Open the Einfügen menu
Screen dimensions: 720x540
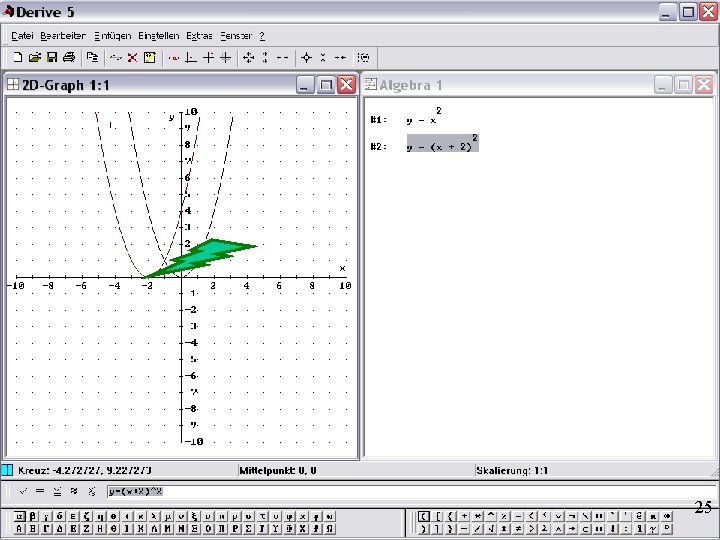point(112,35)
